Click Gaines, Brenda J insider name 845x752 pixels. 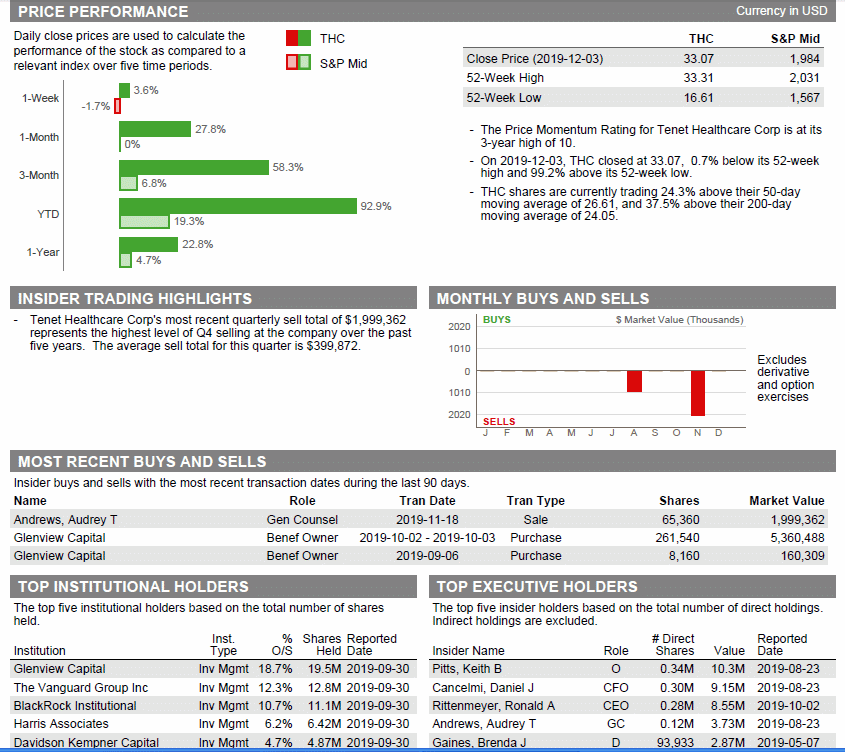point(479,742)
